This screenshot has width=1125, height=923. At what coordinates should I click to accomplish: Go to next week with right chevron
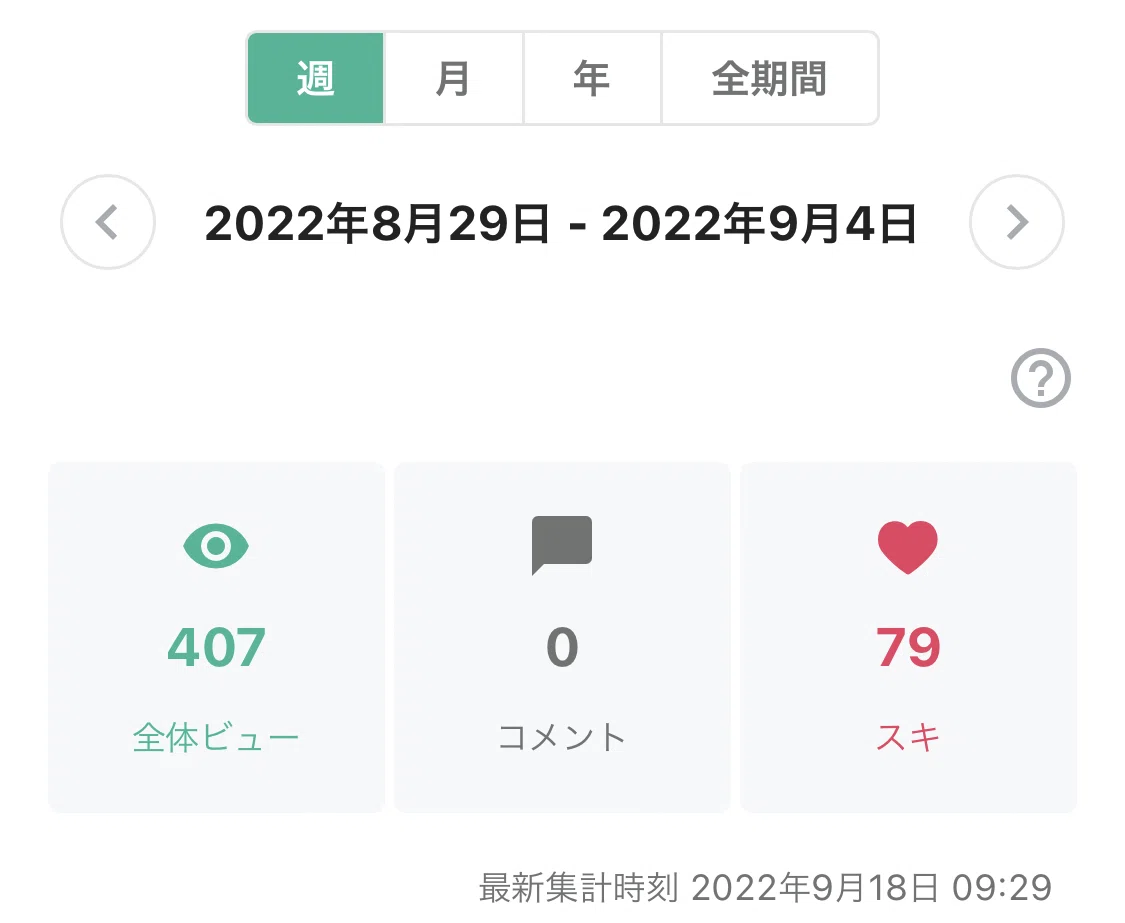pyautogui.click(x=1017, y=222)
